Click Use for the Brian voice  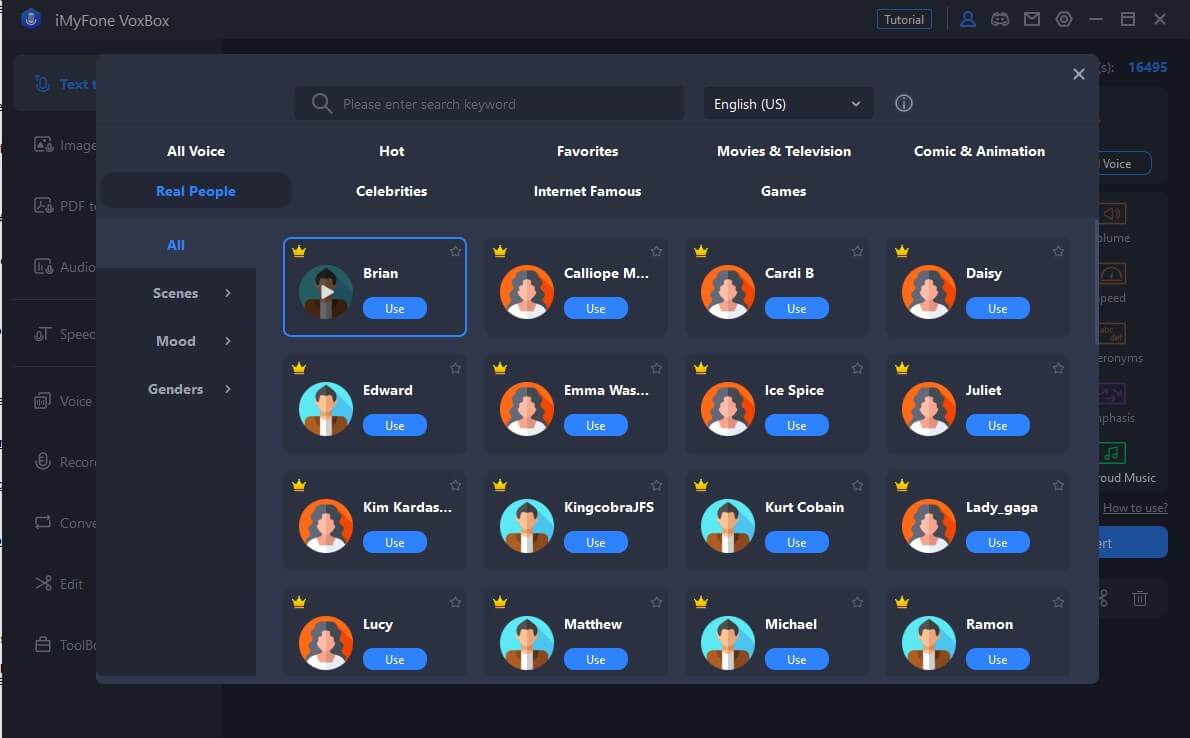tap(395, 308)
